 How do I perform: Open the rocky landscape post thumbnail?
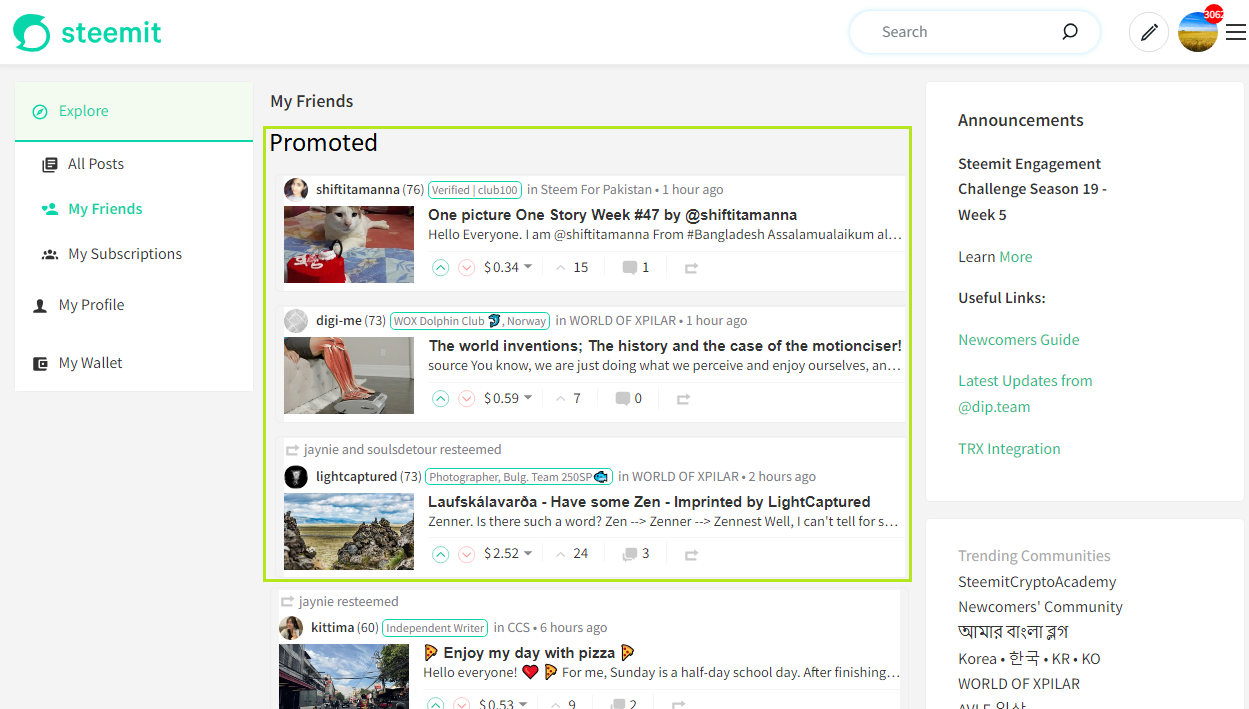(349, 532)
